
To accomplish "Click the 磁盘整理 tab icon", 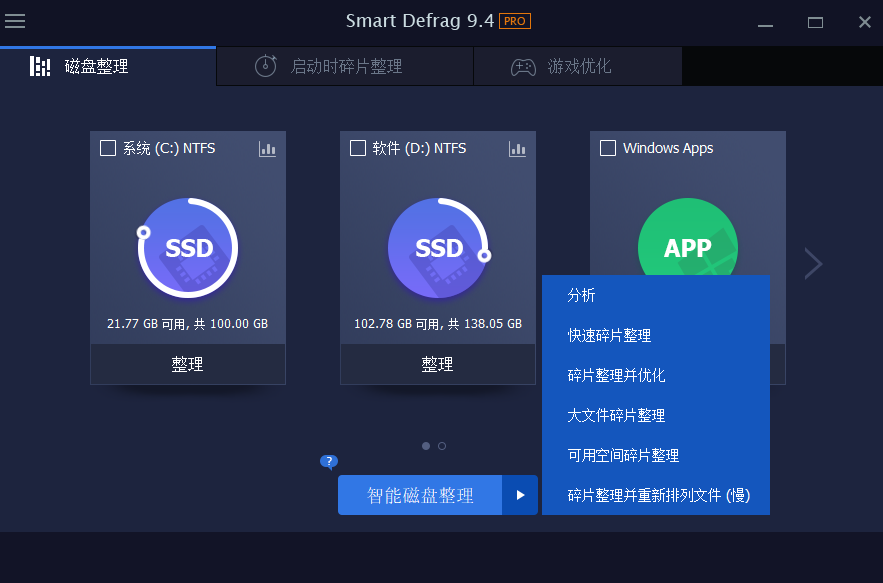I will [x=40, y=66].
